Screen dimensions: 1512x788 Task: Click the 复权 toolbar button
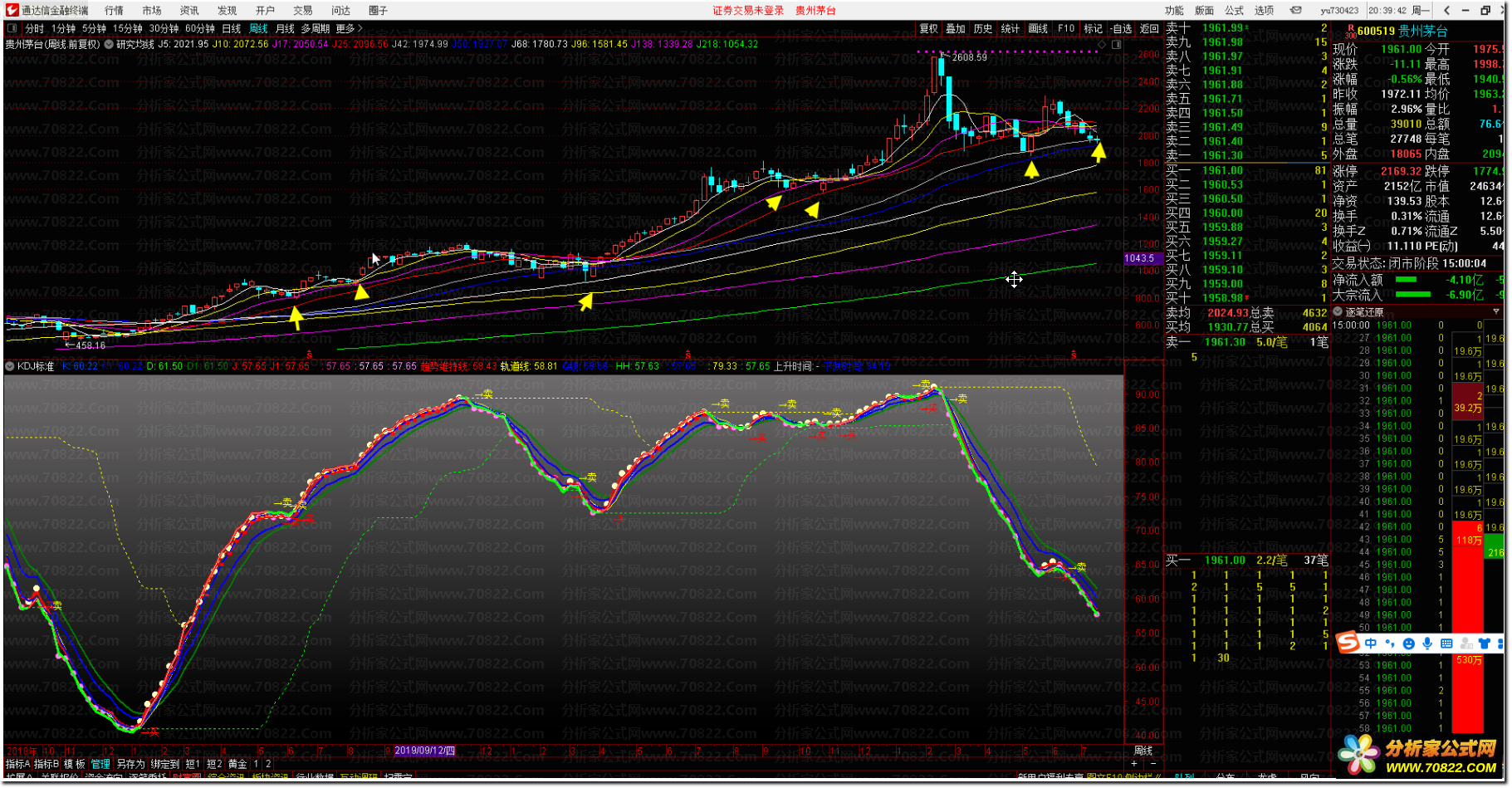click(x=928, y=28)
